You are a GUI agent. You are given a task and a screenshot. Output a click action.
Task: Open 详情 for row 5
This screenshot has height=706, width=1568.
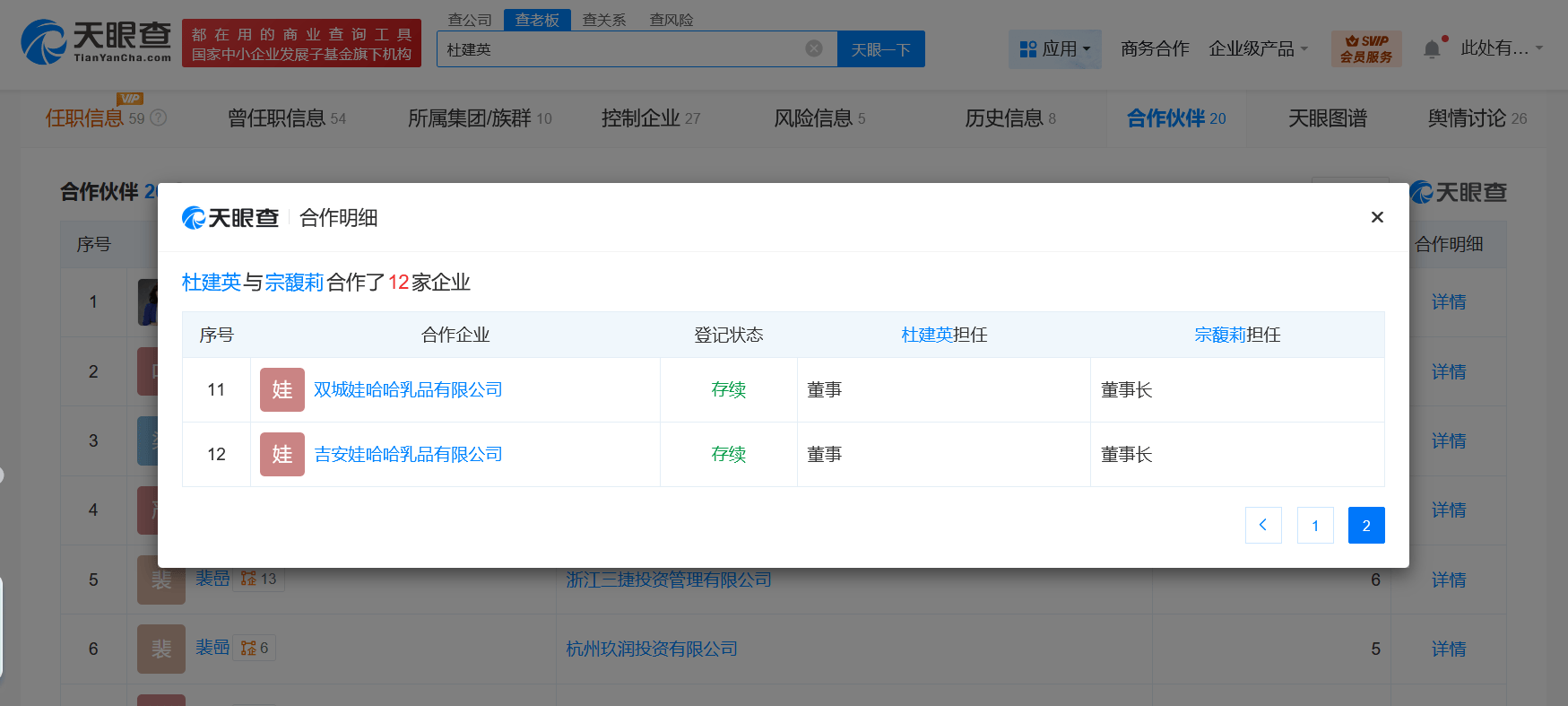[1449, 580]
